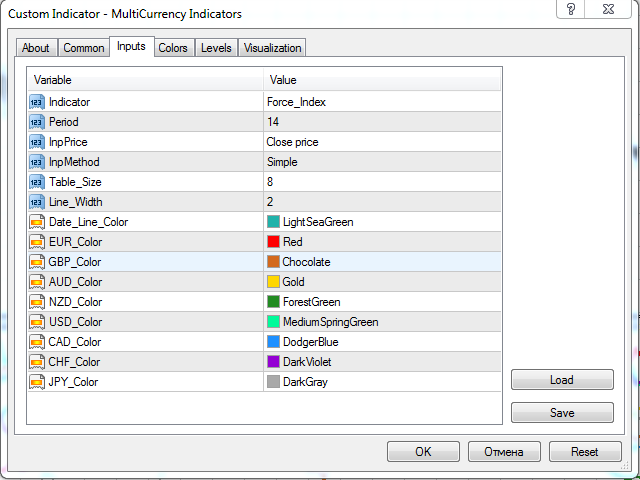Click the MediumSpringGreen swatch for USD_Color
Screen dimensions: 640x480
click(273, 322)
